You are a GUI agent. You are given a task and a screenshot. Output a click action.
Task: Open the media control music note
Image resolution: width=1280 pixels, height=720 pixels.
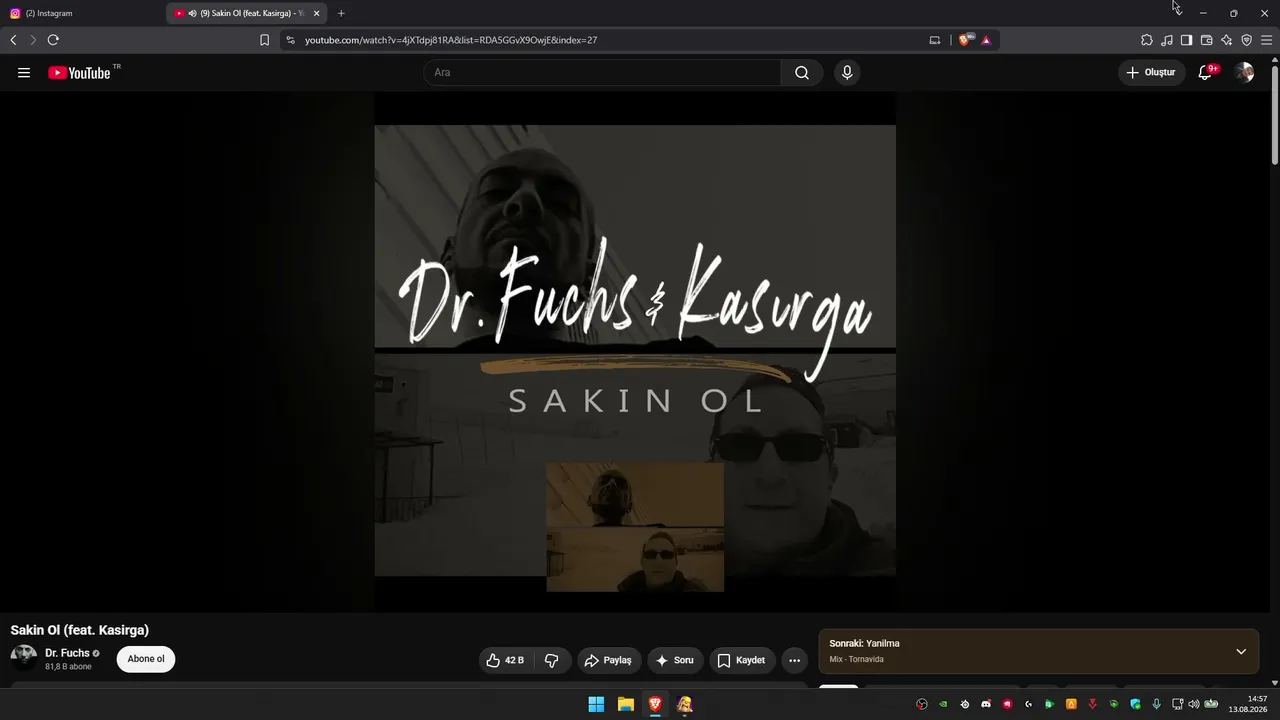pos(1167,40)
